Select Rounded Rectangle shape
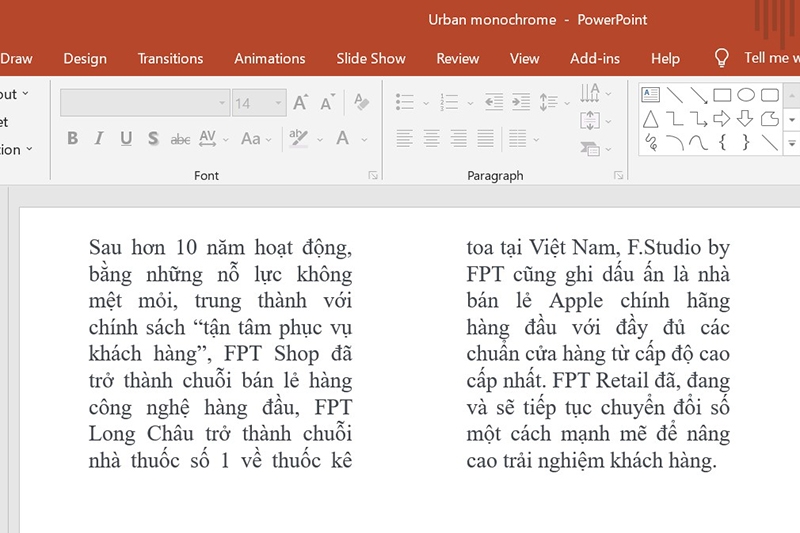This screenshot has width=800, height=533. (x=770, y=95)
